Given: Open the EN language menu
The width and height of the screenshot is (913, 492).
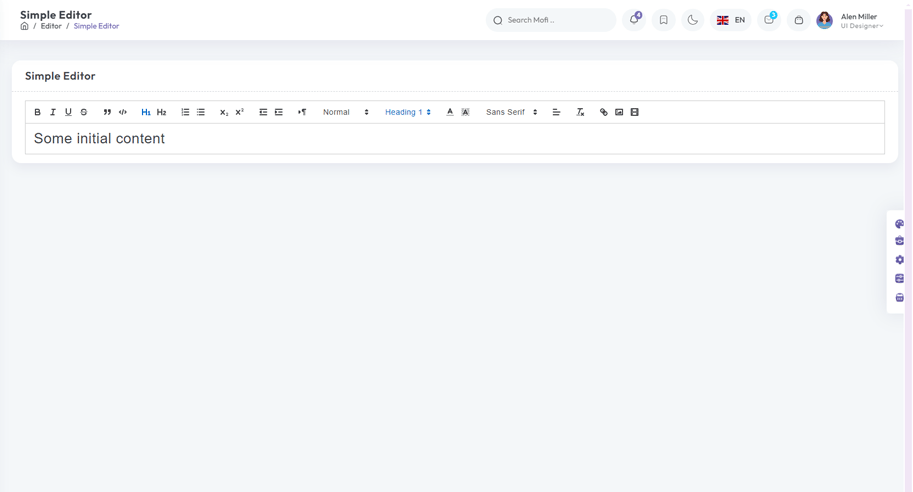Looking at the screenshot, I should coord(731,20).
